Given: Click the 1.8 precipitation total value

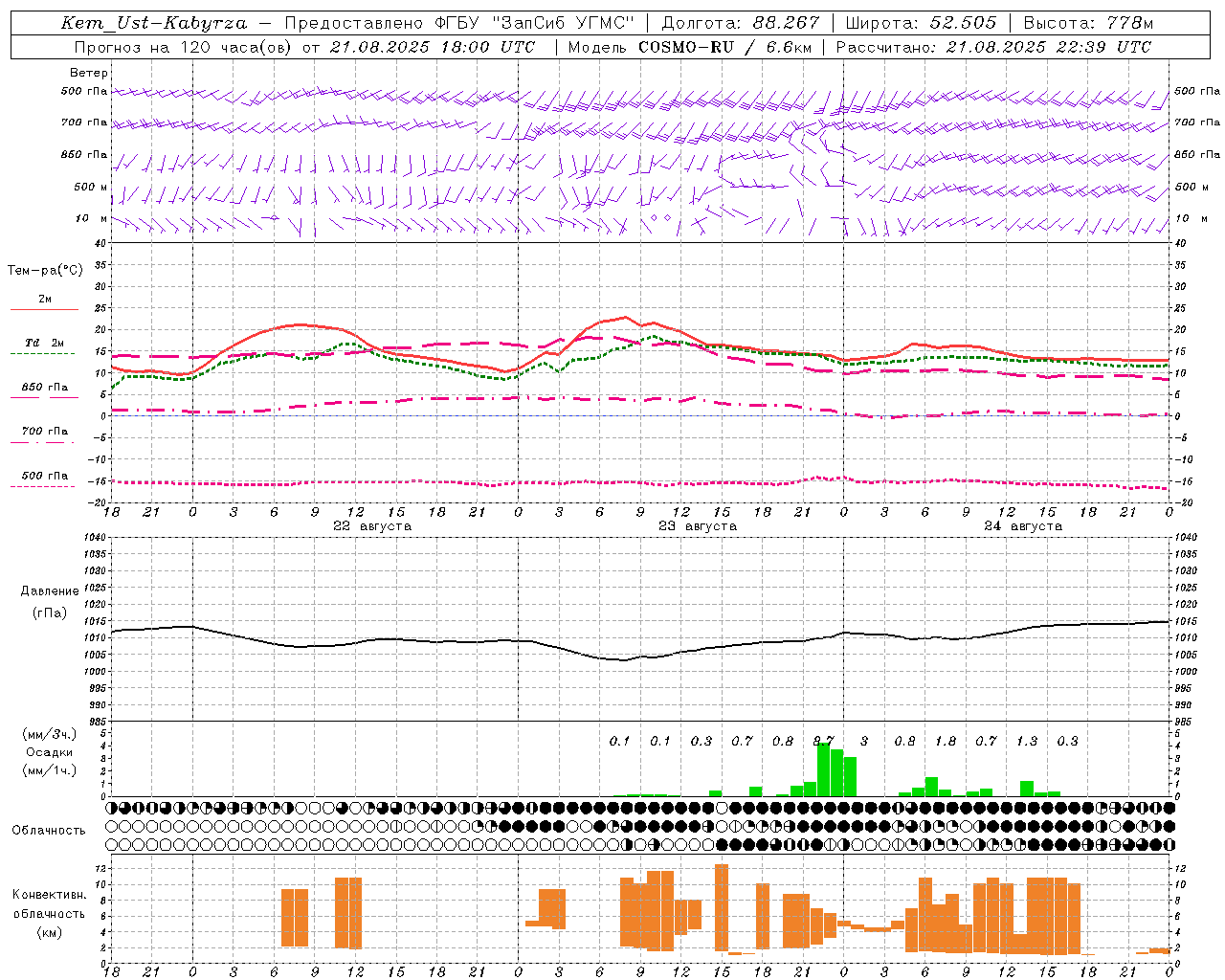Looking at the screenshot, I should click(946, 741).
